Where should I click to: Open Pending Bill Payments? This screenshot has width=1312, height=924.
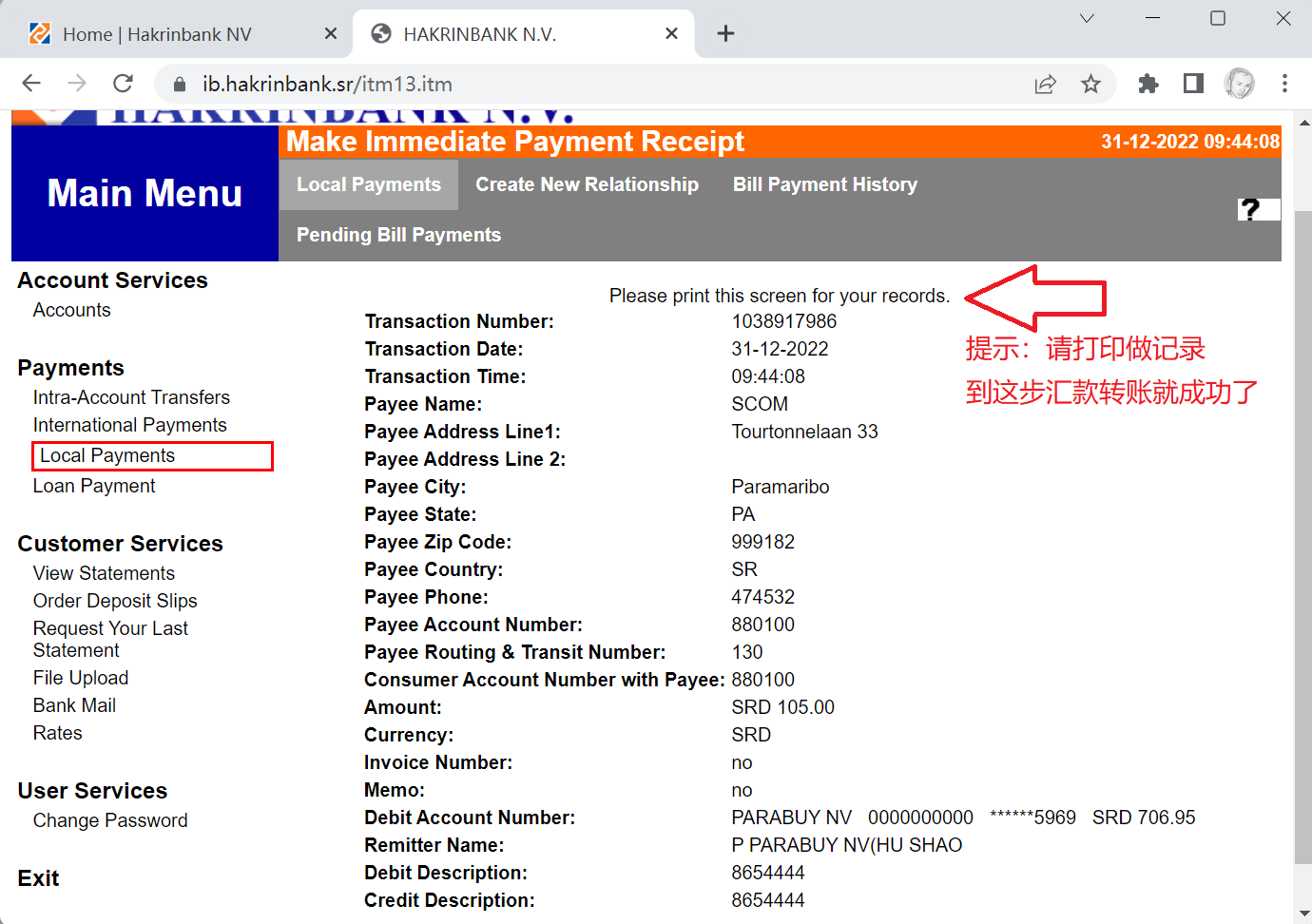(x=398, y=235)
